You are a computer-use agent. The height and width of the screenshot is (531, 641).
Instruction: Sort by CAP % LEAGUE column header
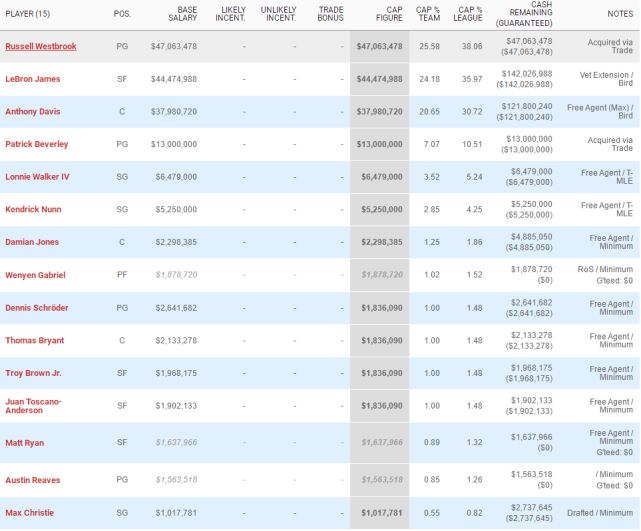click(x=468, y=14)
